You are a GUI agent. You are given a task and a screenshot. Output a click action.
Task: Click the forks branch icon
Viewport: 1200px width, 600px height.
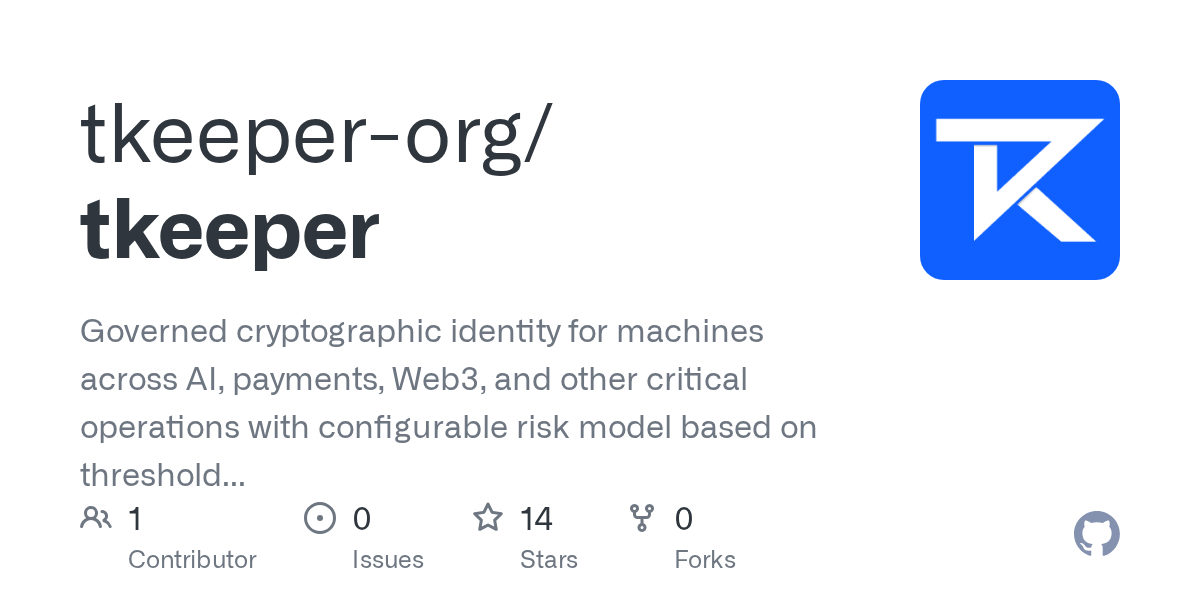(642, 518)
